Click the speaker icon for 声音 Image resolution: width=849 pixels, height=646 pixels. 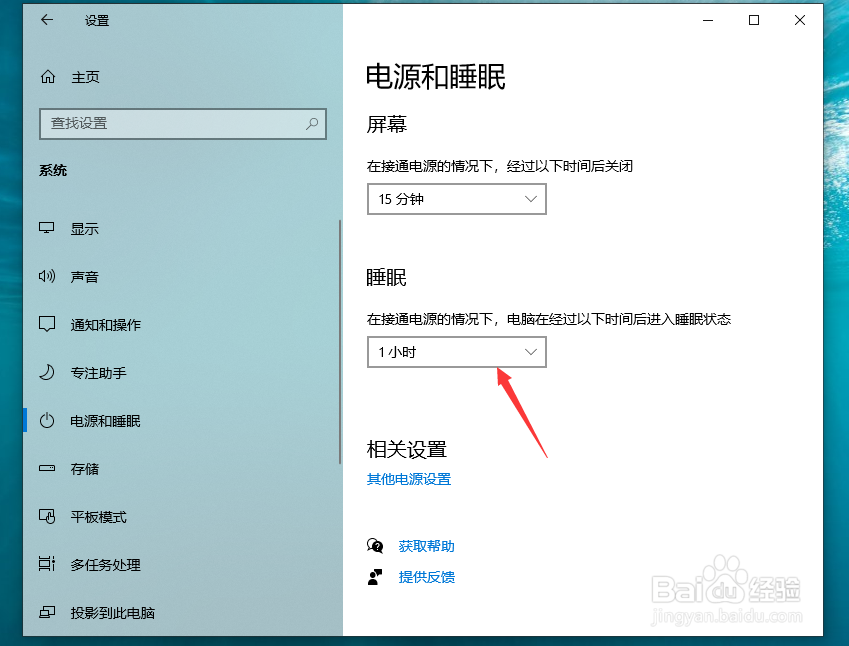pyautogui.click(x=47, y=276)
